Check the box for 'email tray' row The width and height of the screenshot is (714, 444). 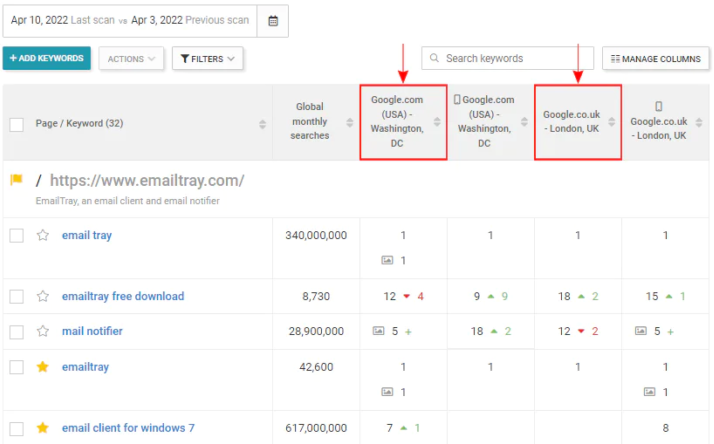coord(16,236)
